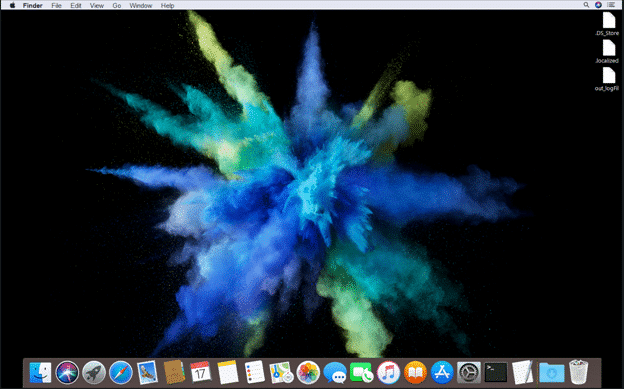Viewport: 624px width, 389px height.
Task: Select the .DS_Store file on desktop
Action: (x=607, y=24)
